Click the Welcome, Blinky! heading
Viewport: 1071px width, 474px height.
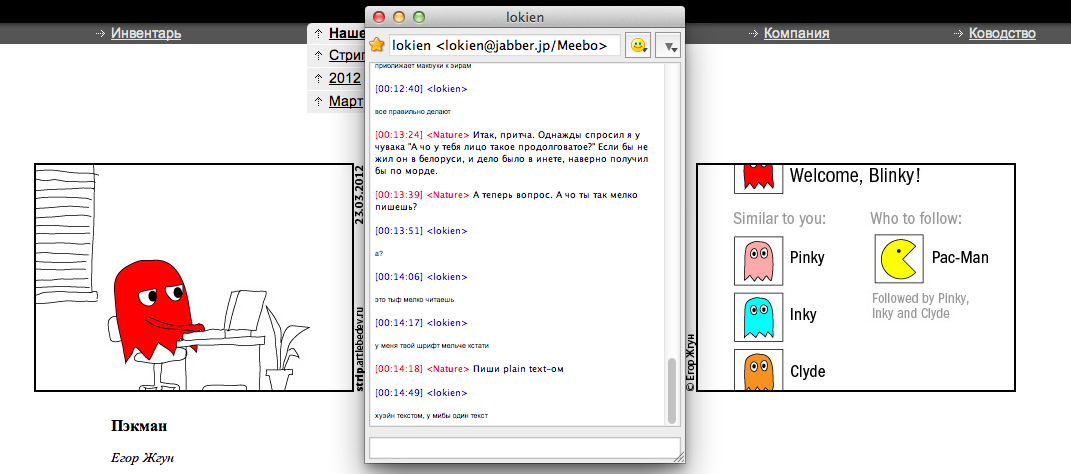(x=855, y=176)
